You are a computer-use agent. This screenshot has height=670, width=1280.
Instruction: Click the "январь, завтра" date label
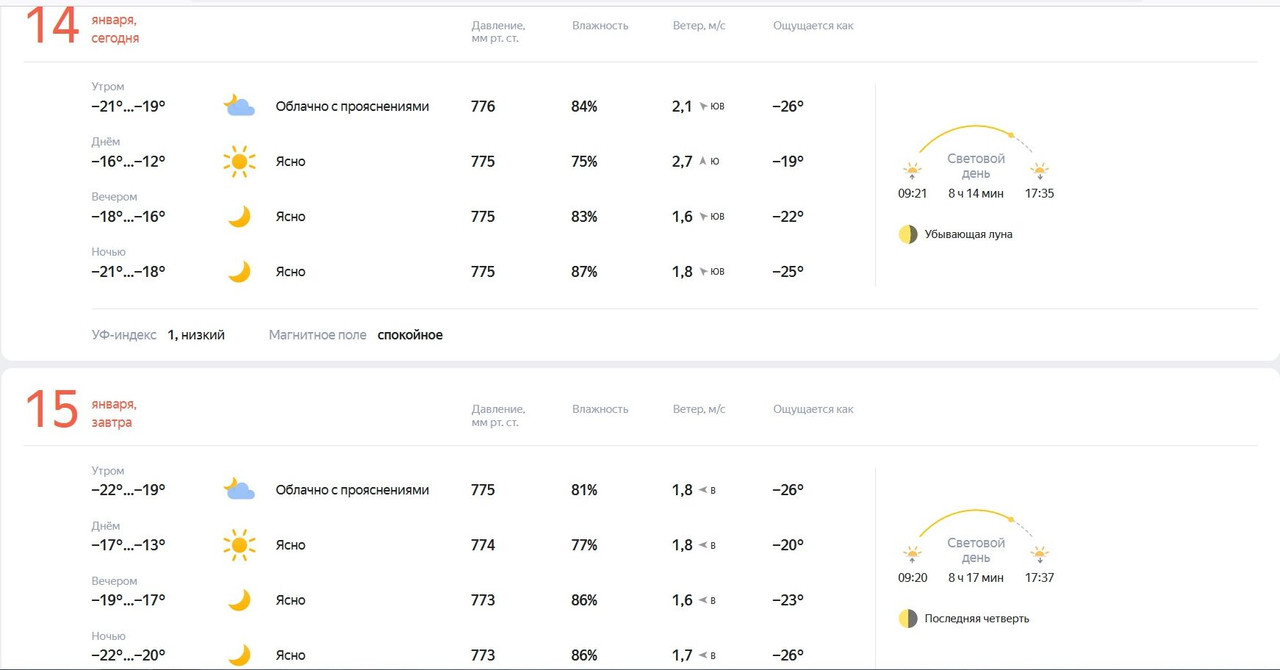point(114,413)
